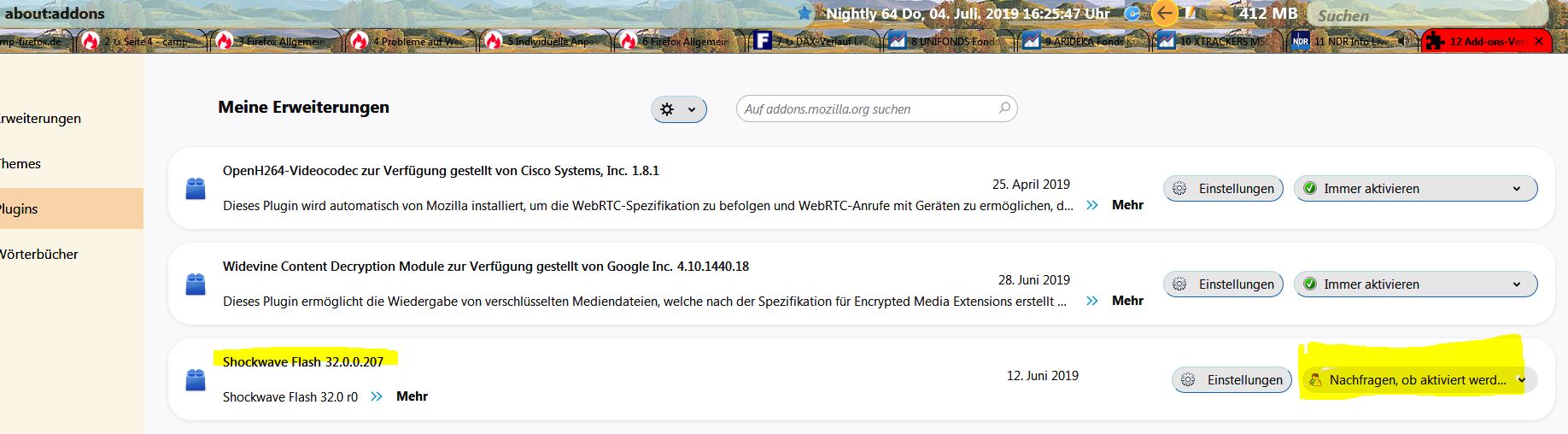The image size is (1568, 434).
Task: Click the Shockwave Flash 32.0 r0 description
Action: coord(290,397)
